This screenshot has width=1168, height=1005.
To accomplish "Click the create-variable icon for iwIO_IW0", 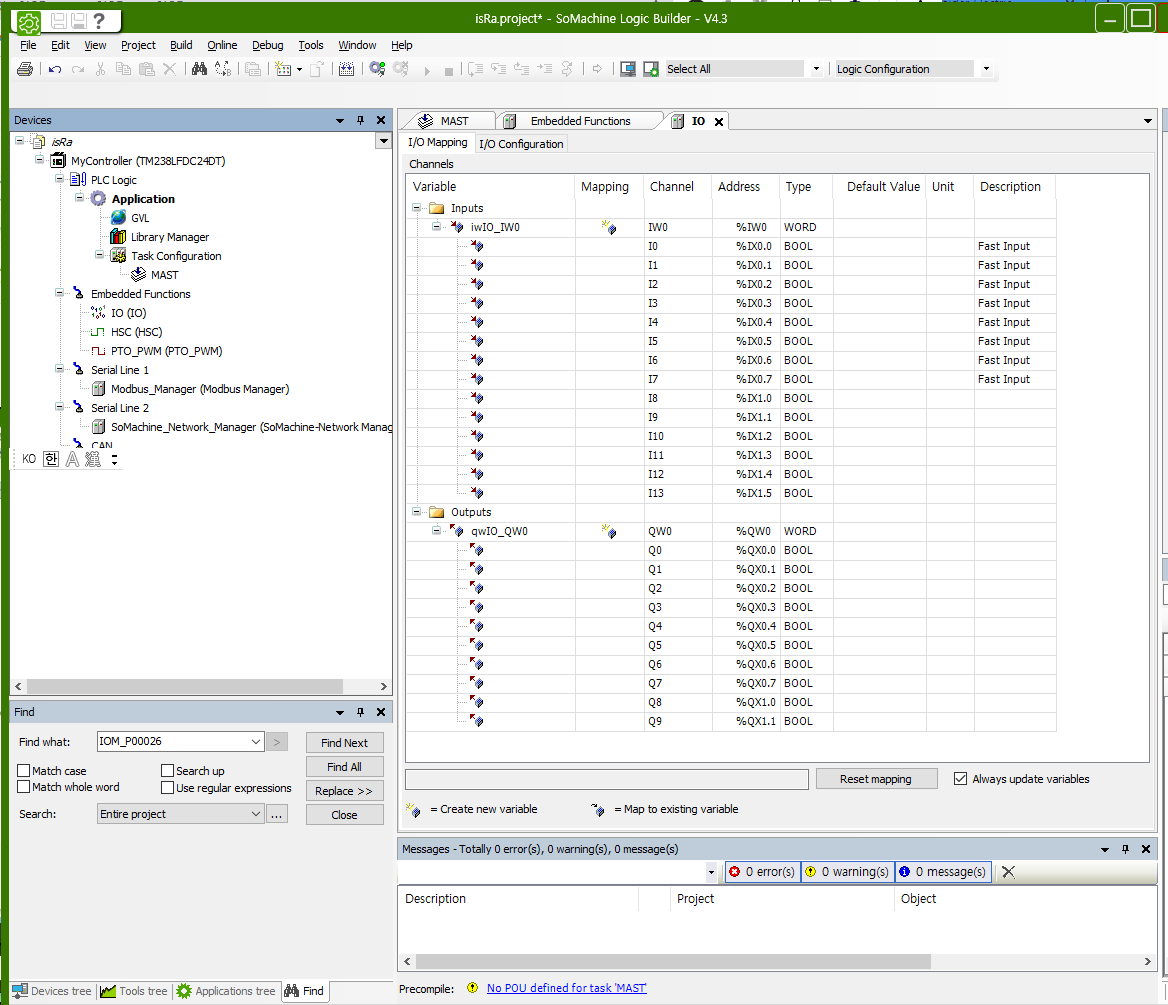I will point(609,227).
